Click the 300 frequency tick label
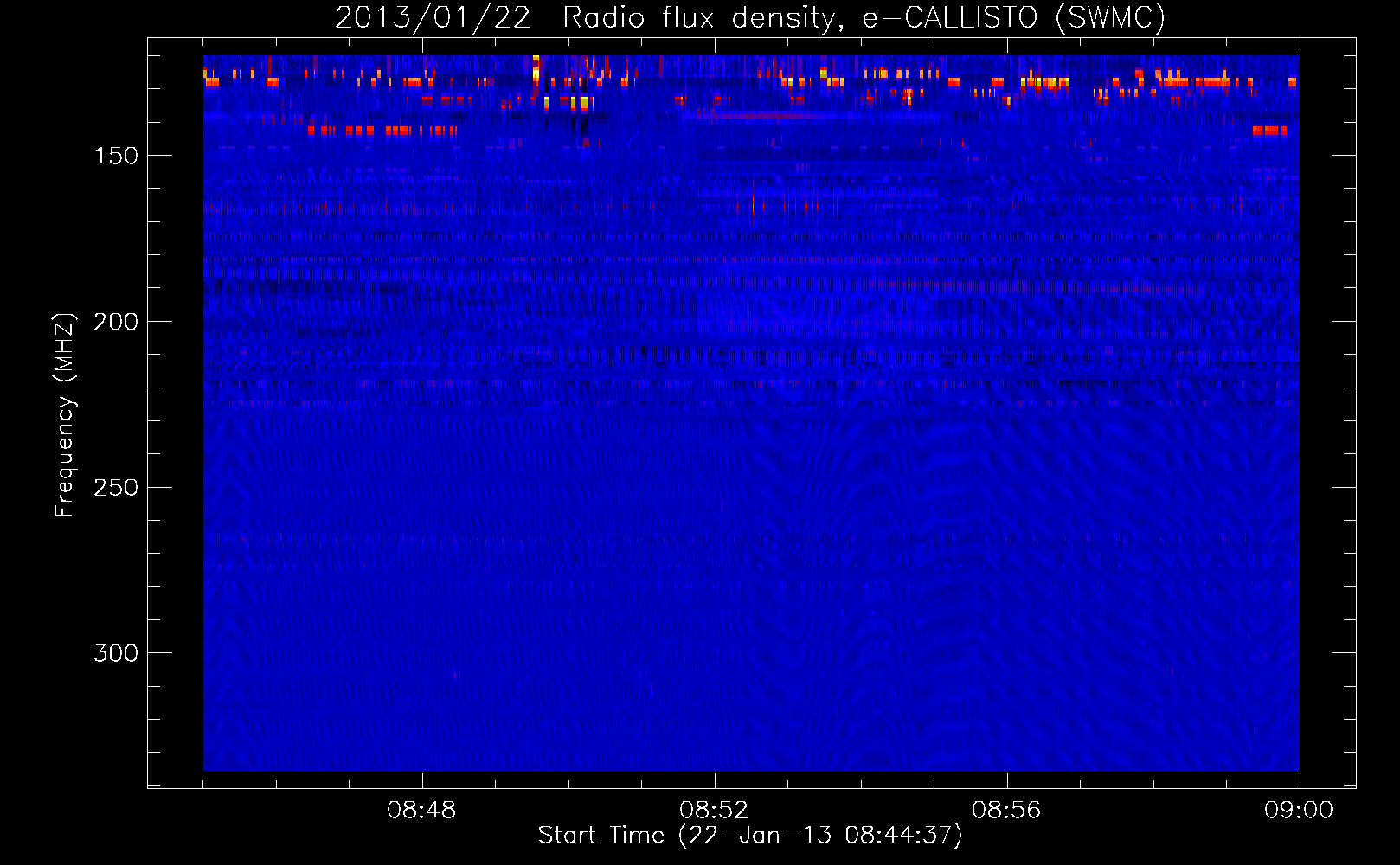Viewport: 1400px width, 865px height. click(116, 653)
